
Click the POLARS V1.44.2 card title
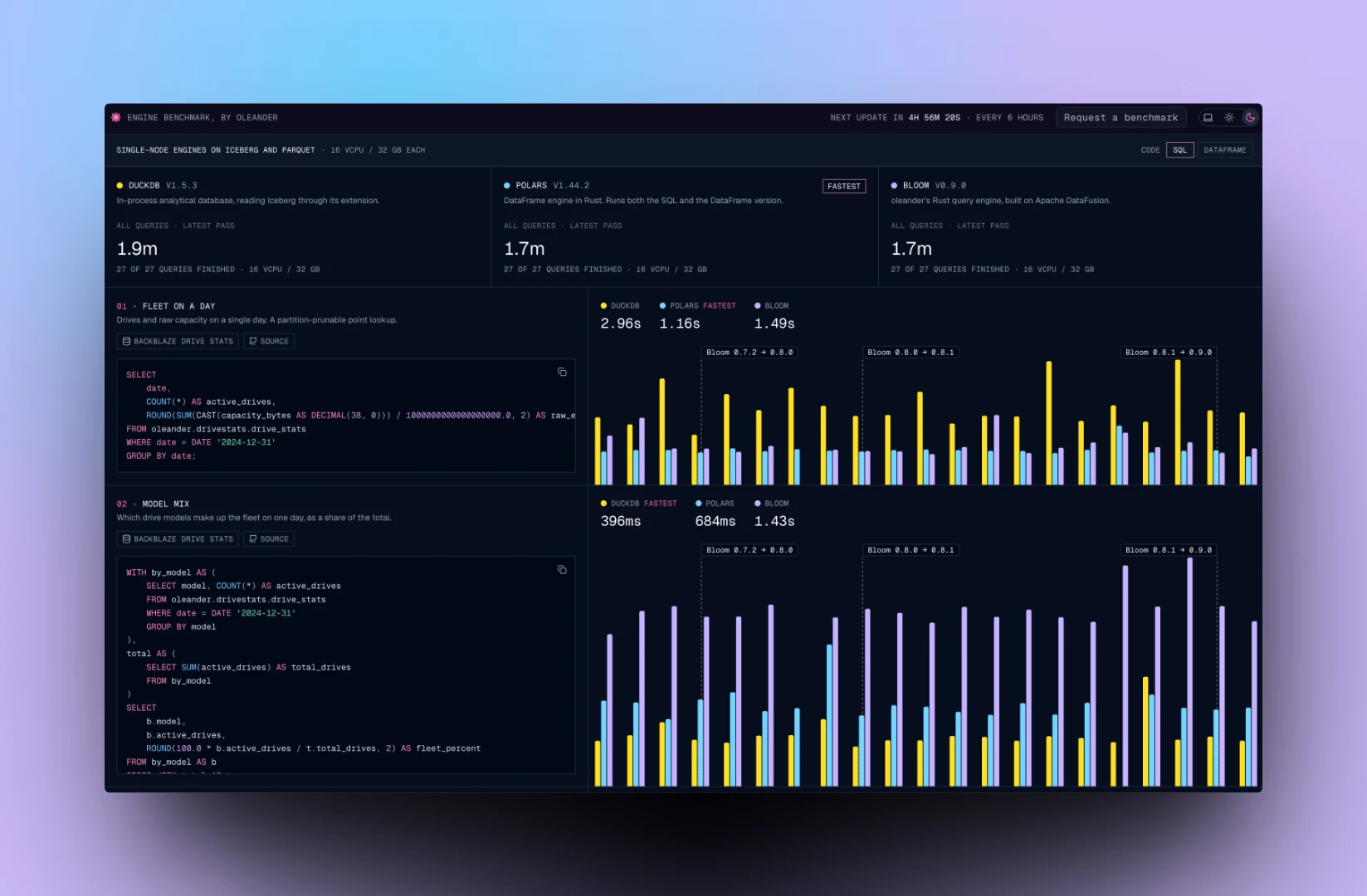point(552,186)
